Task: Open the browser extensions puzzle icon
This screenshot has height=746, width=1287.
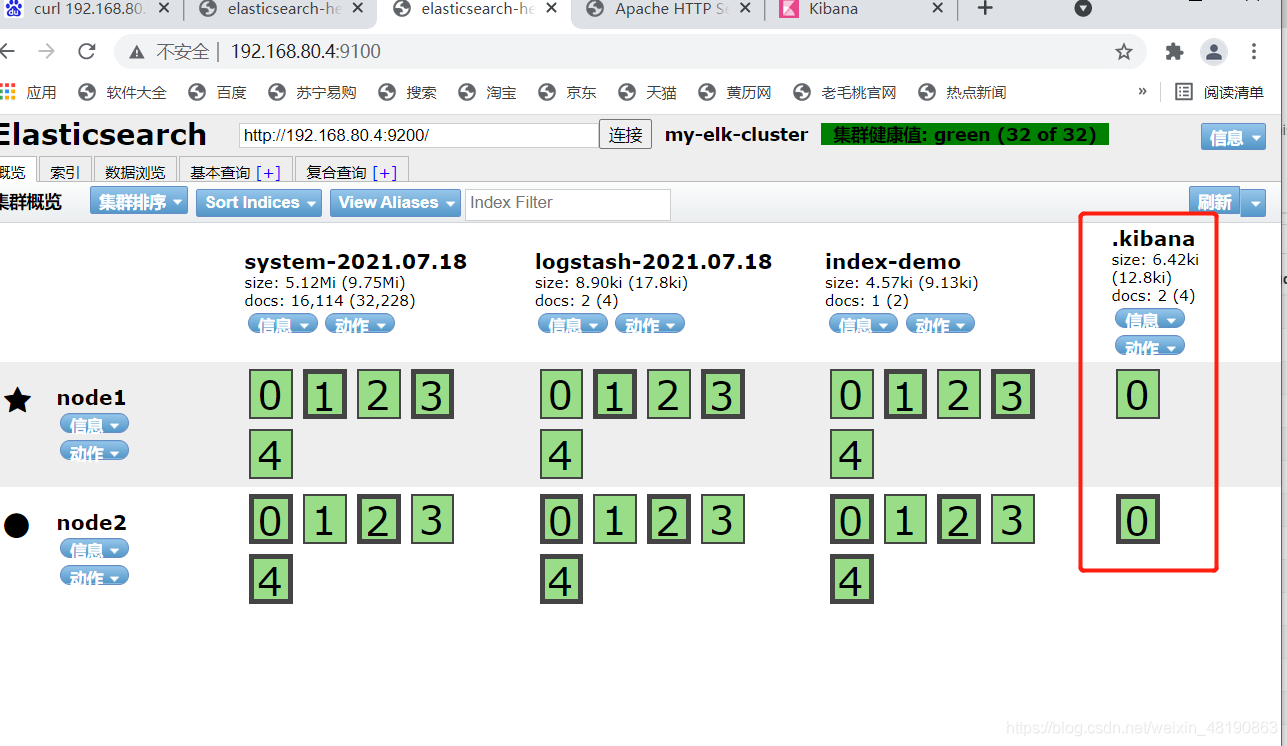Action: (x=1174, y=51)
